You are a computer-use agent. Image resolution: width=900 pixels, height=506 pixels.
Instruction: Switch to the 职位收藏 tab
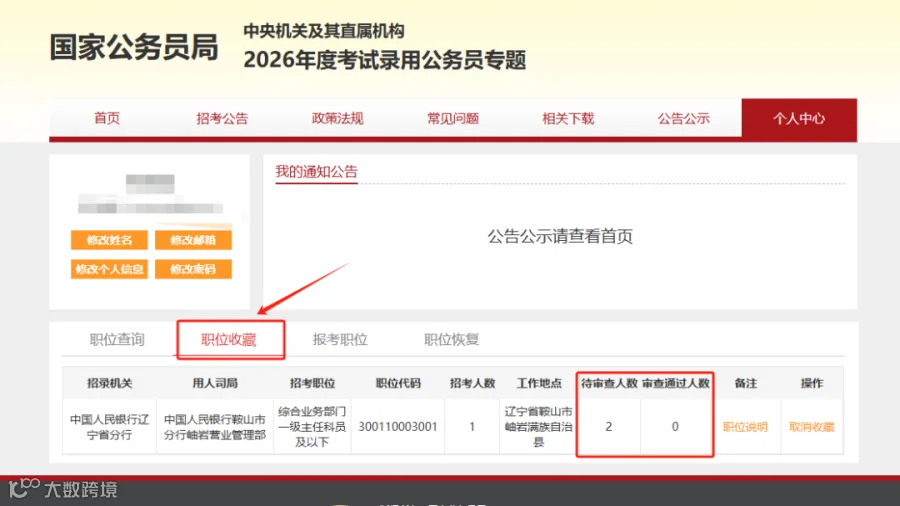(x=228, y=340)
